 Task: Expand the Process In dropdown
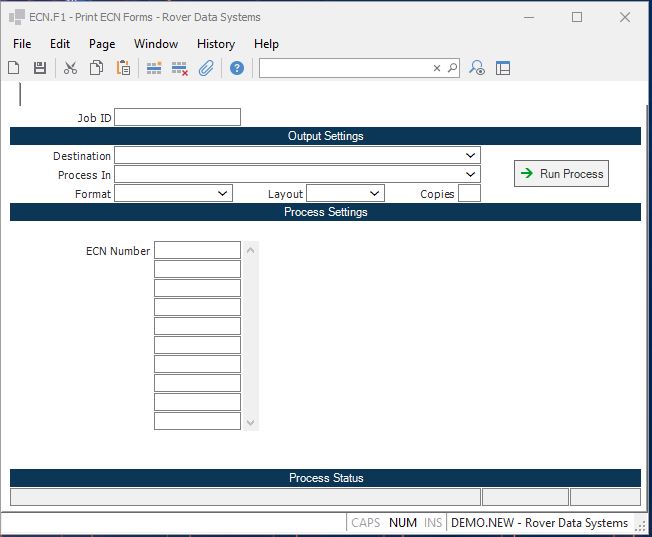click(470, 175)
